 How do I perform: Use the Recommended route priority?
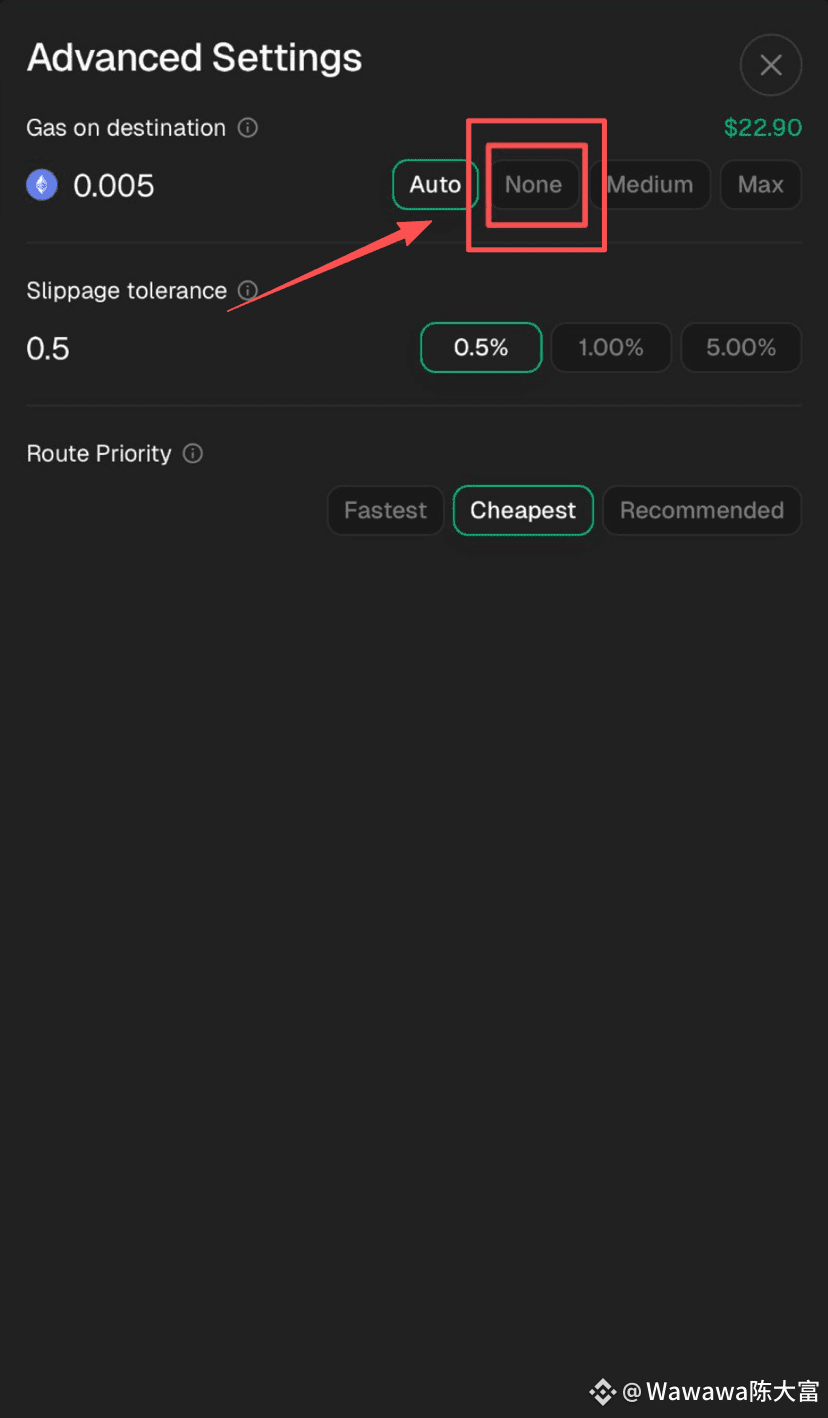coord(702,511)
